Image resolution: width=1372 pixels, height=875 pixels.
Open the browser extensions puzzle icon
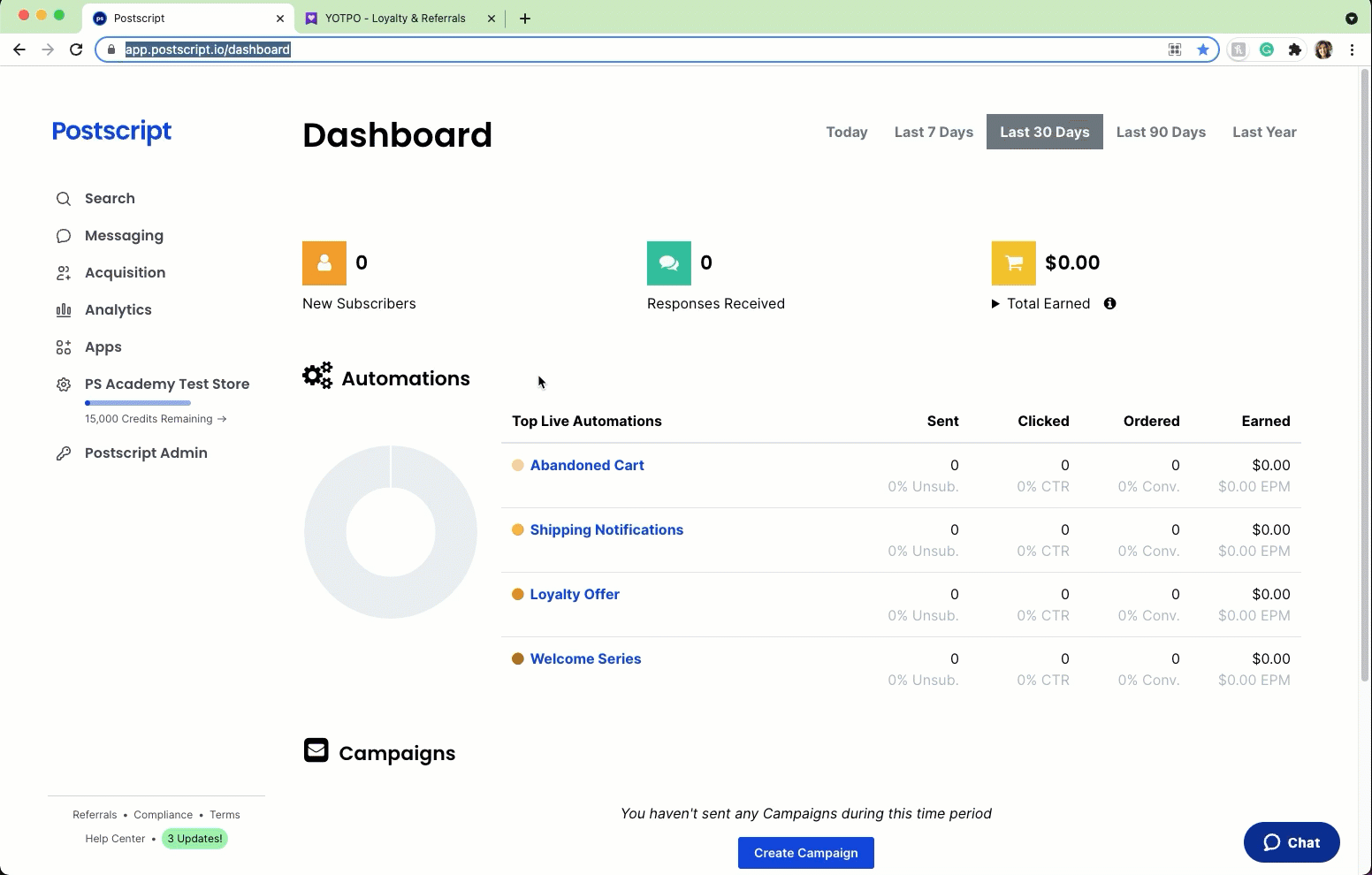click(1295, 49)
